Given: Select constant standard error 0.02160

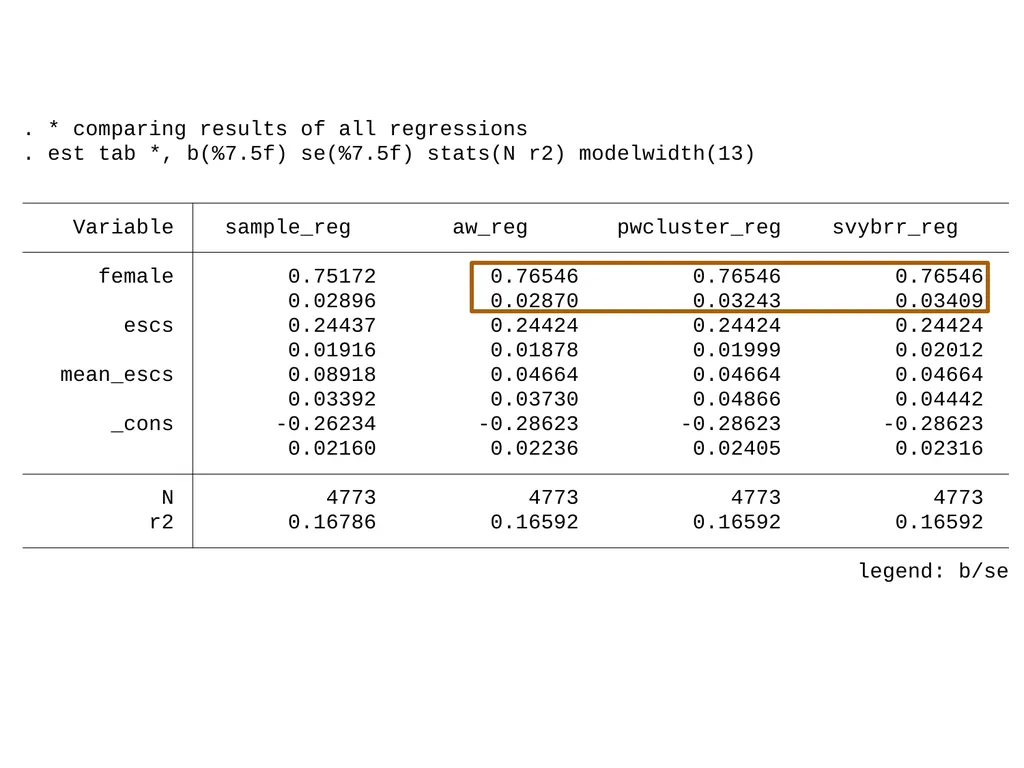Looking at the screenshot, I should pos(332,449).
